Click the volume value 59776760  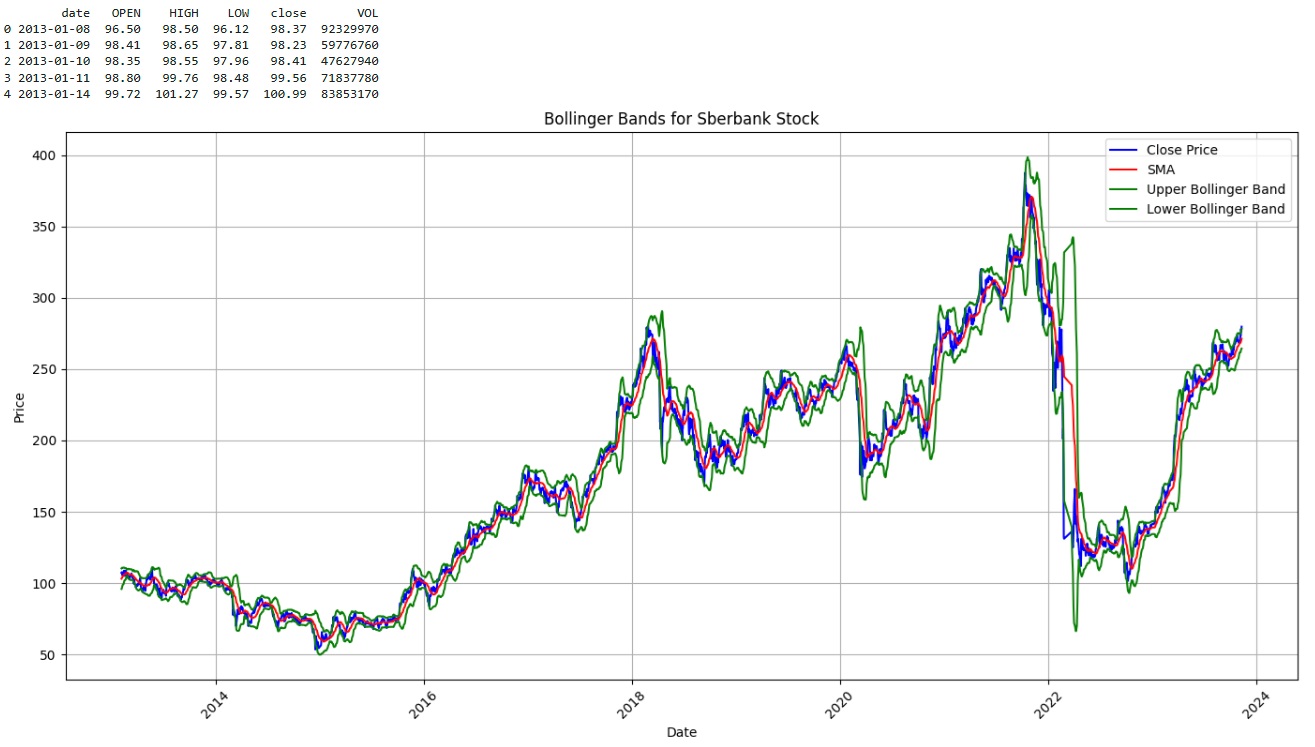[x=350, y=45]
